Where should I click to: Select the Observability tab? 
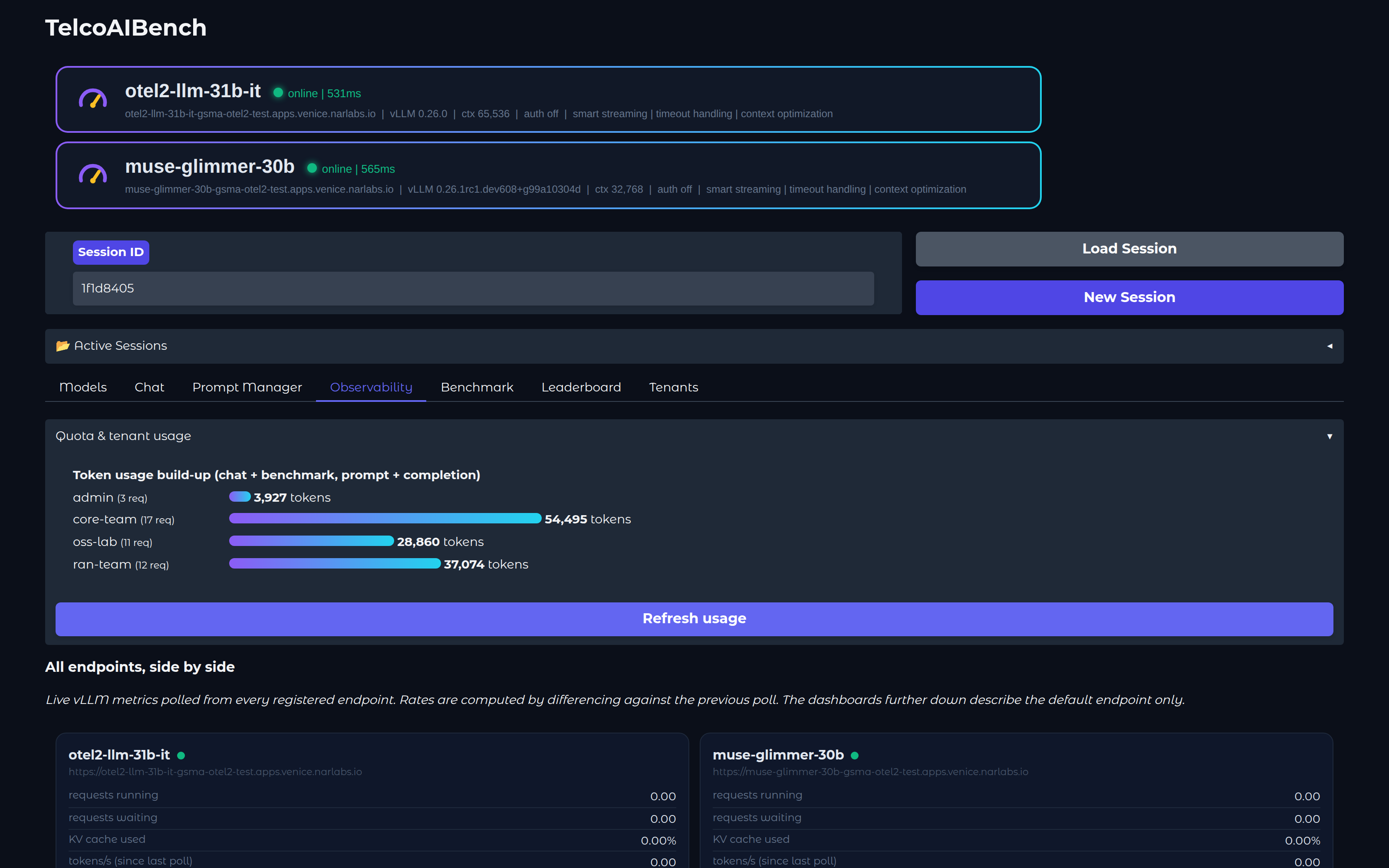[x=371, y=388]
